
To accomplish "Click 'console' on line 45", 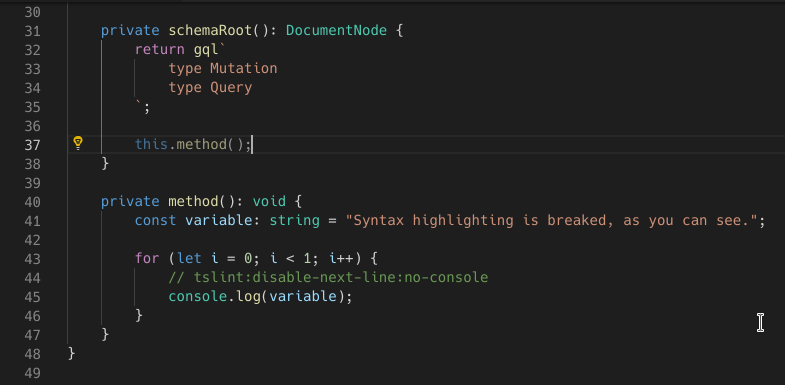I will pos(197,296).
